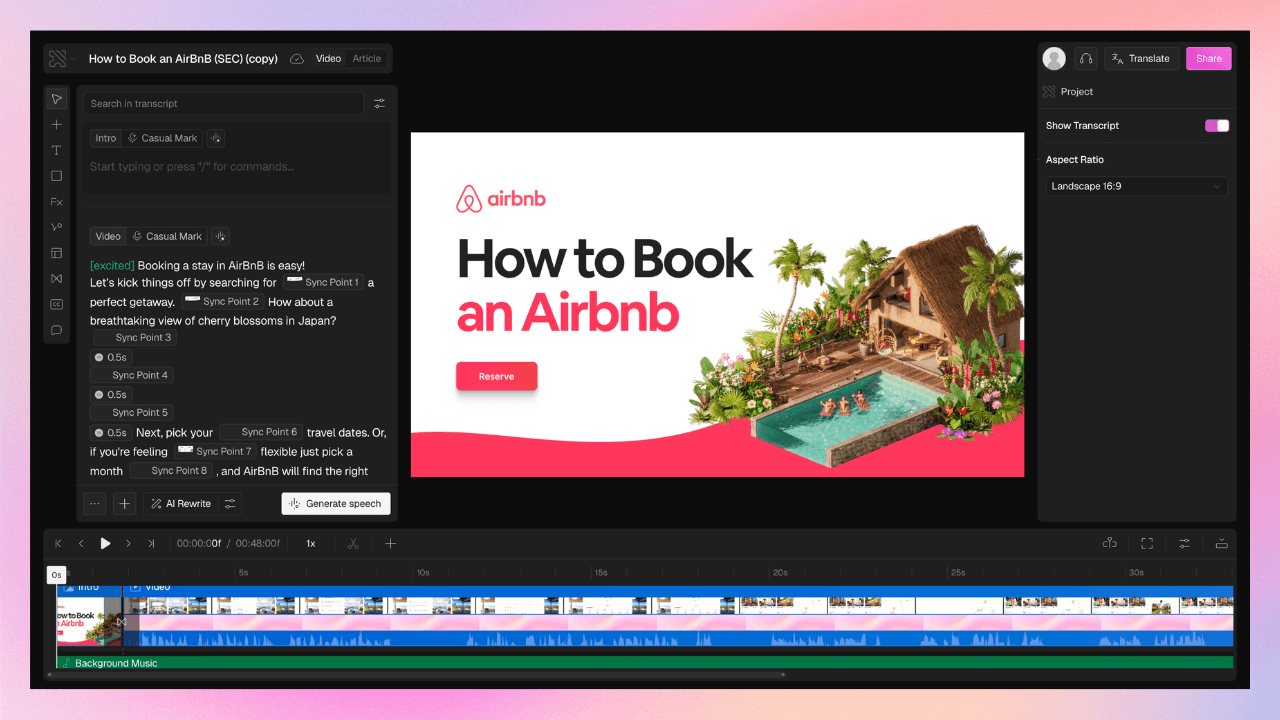Select the Text tool

(x=57, y=150)
